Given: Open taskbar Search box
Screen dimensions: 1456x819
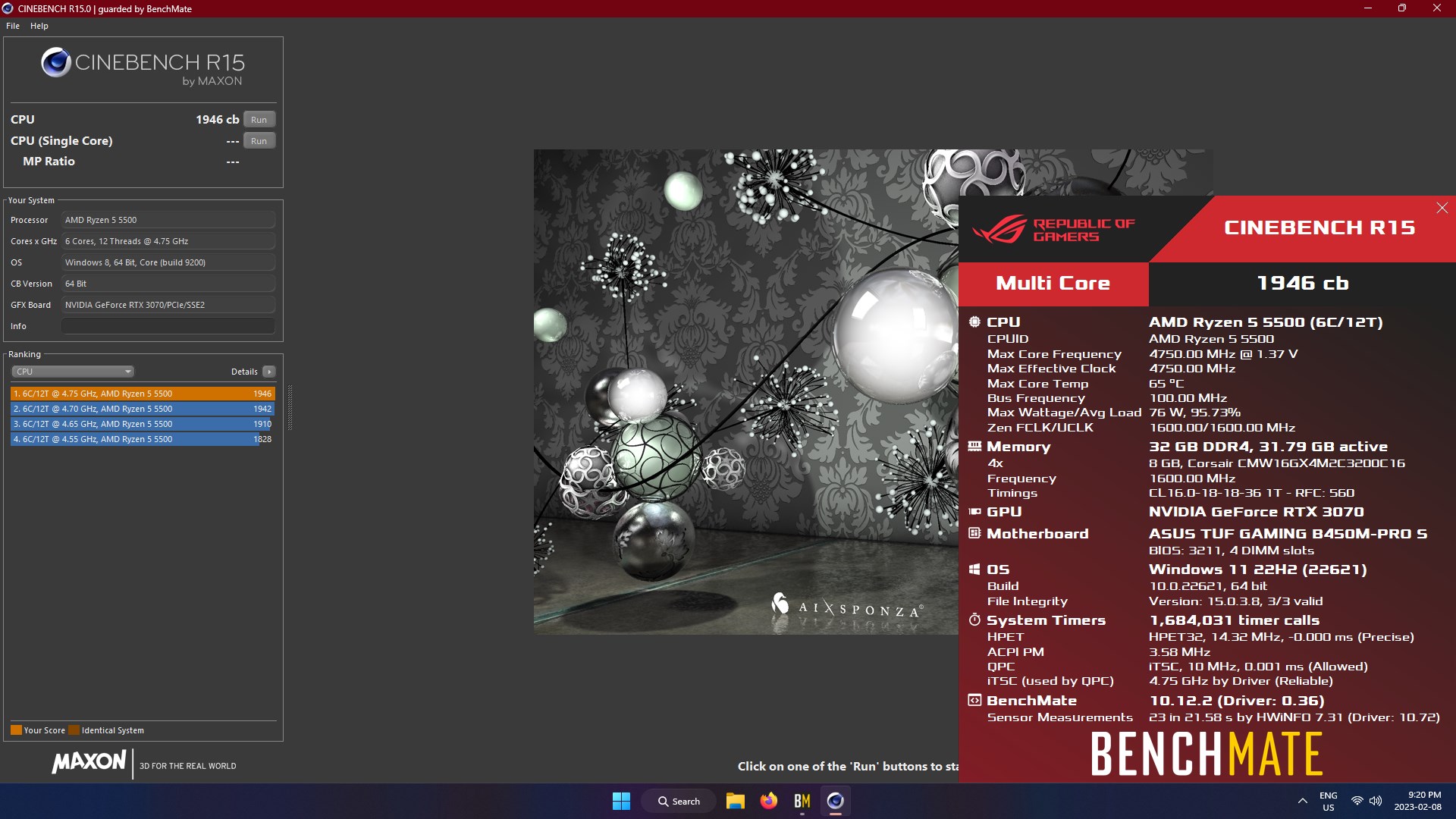Looking at the screenshot, I should [679, 802].
